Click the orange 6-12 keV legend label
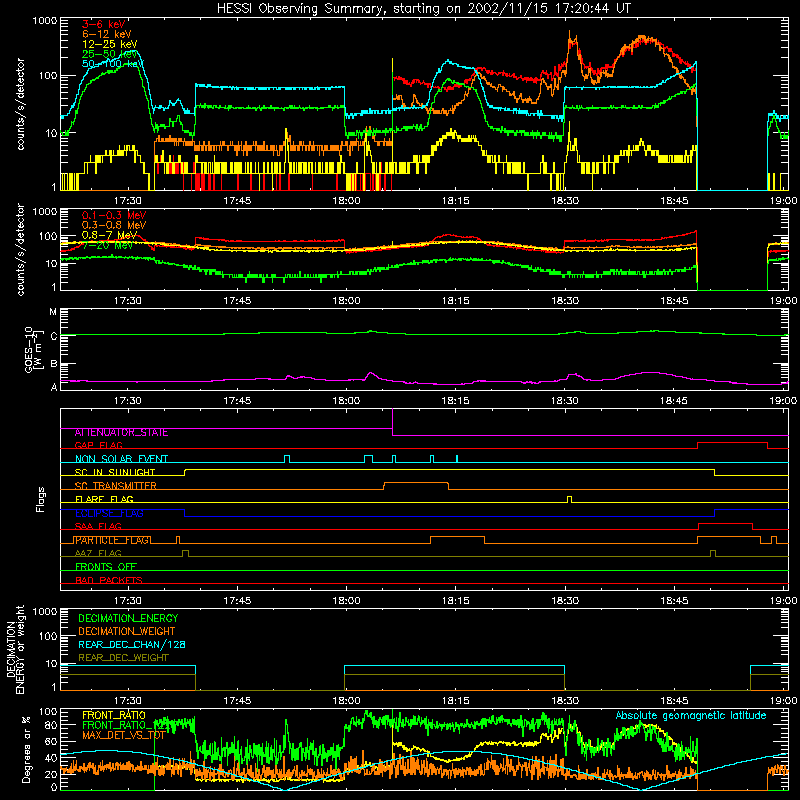This screenshot has height=800, width=800. pos(107,34)
